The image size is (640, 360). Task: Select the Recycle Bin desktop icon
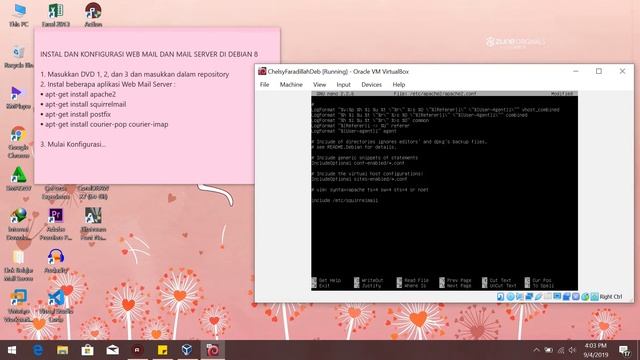point(19,57)
